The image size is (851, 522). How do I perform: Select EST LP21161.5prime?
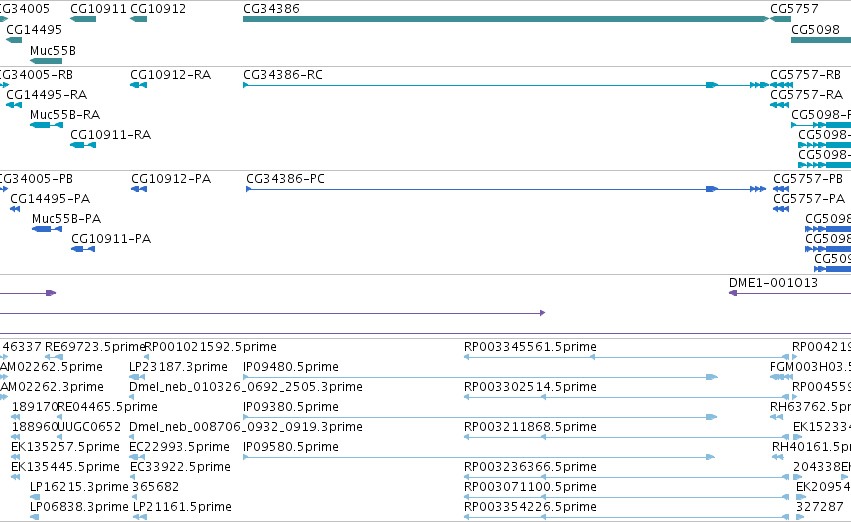pos(182,507)
